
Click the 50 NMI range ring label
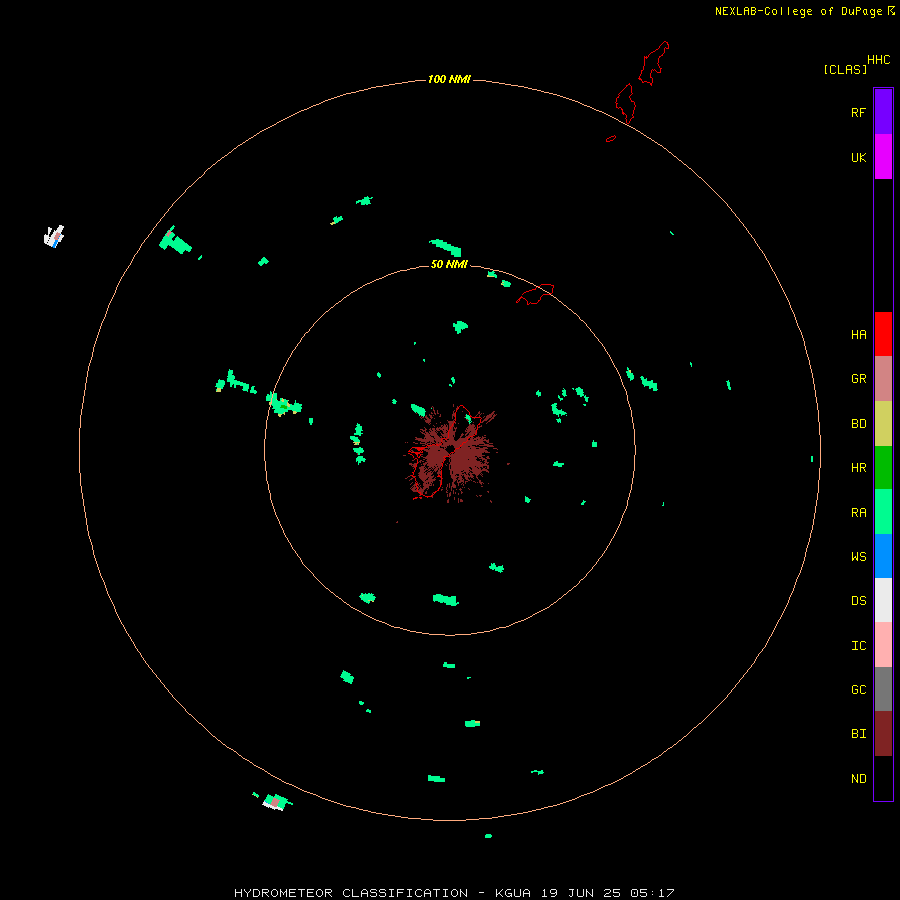point(449,264)
